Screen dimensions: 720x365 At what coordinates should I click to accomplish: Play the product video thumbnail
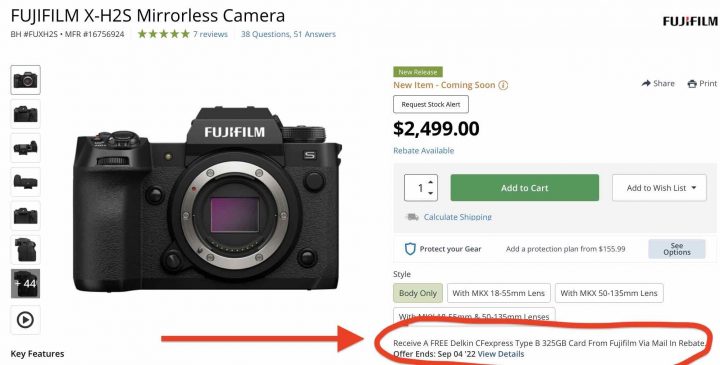point(25,320)
